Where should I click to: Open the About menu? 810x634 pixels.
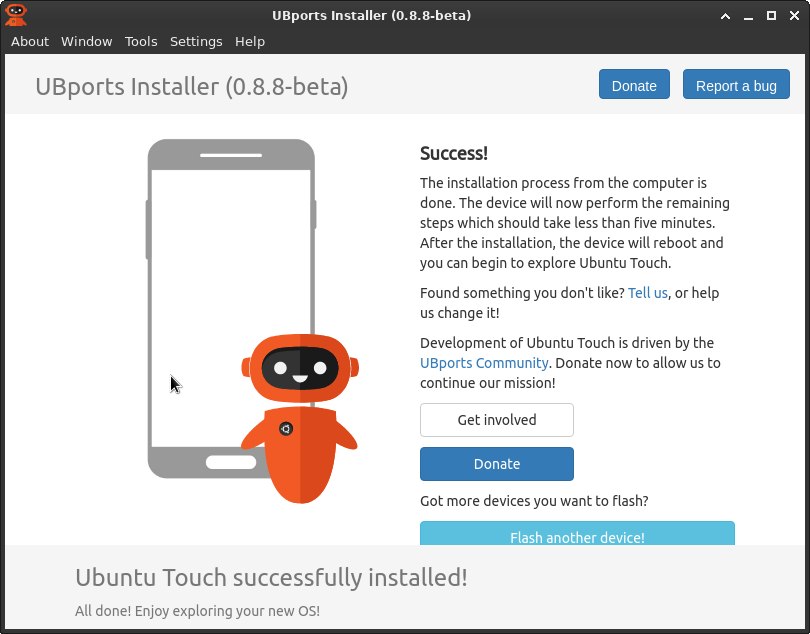pos(30,41)
